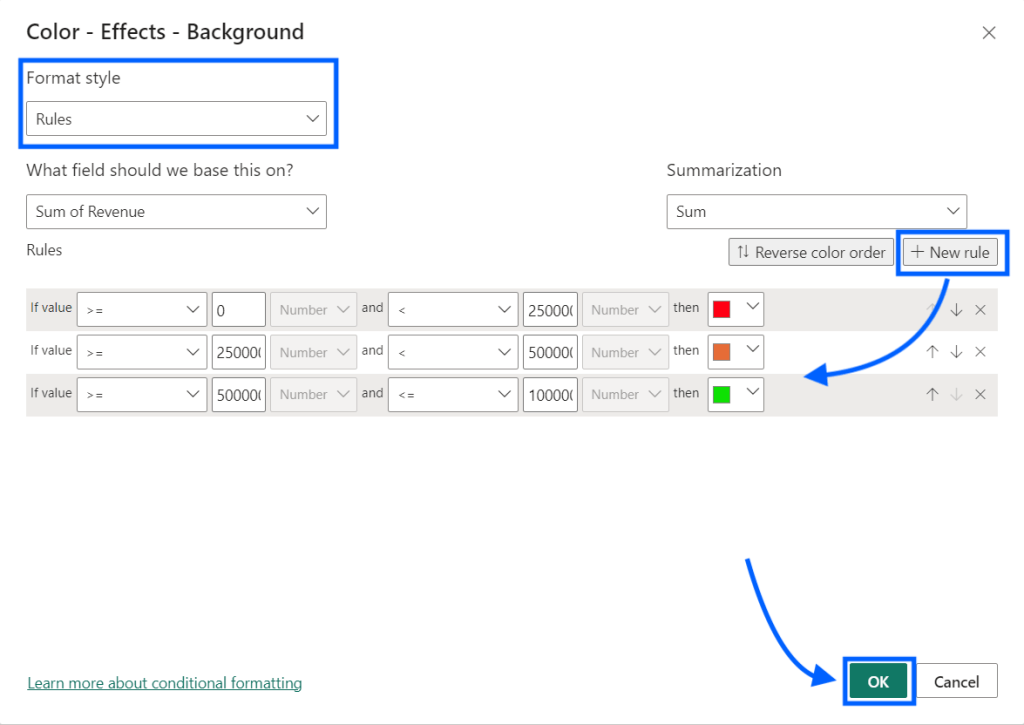Dismiss the dialog with Cancel
This screenshot has width=1024, height=725.
[956, 680]
